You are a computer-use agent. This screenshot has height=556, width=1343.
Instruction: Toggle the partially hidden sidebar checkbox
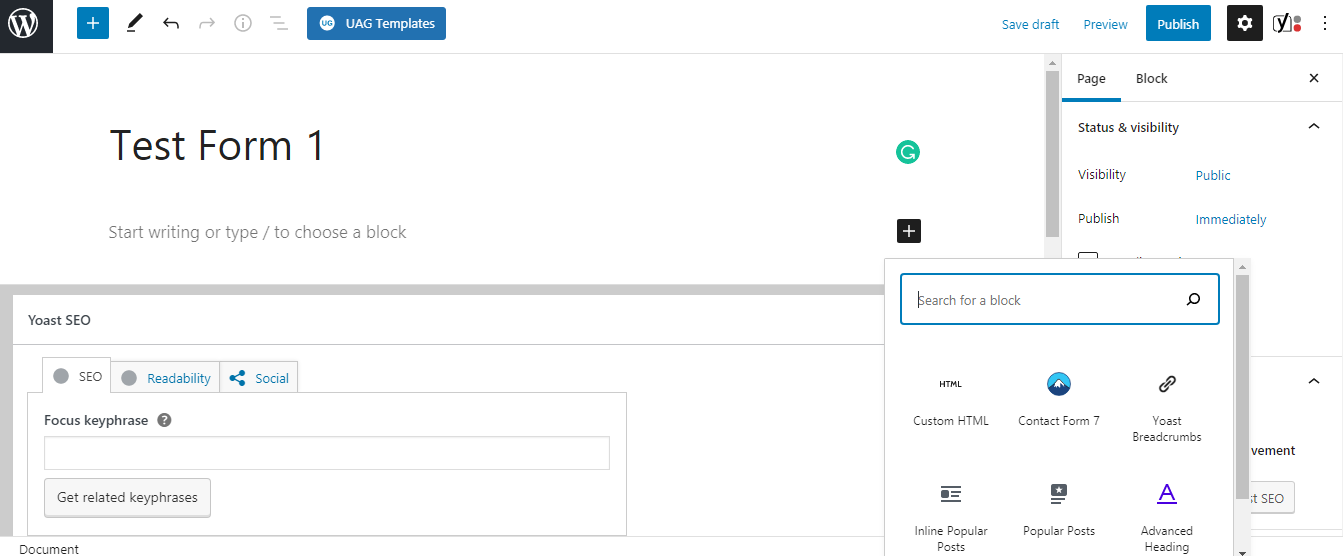(x=1088, y=256)
